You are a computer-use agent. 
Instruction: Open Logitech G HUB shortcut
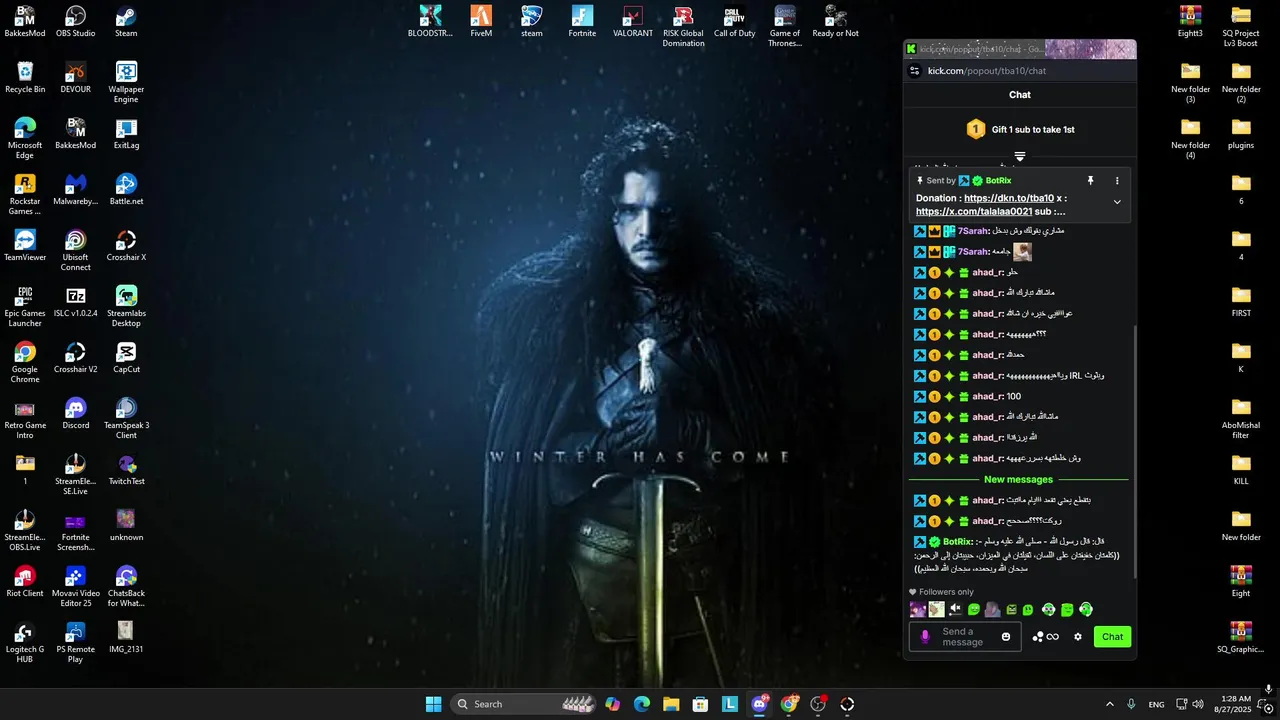point(25,642)
